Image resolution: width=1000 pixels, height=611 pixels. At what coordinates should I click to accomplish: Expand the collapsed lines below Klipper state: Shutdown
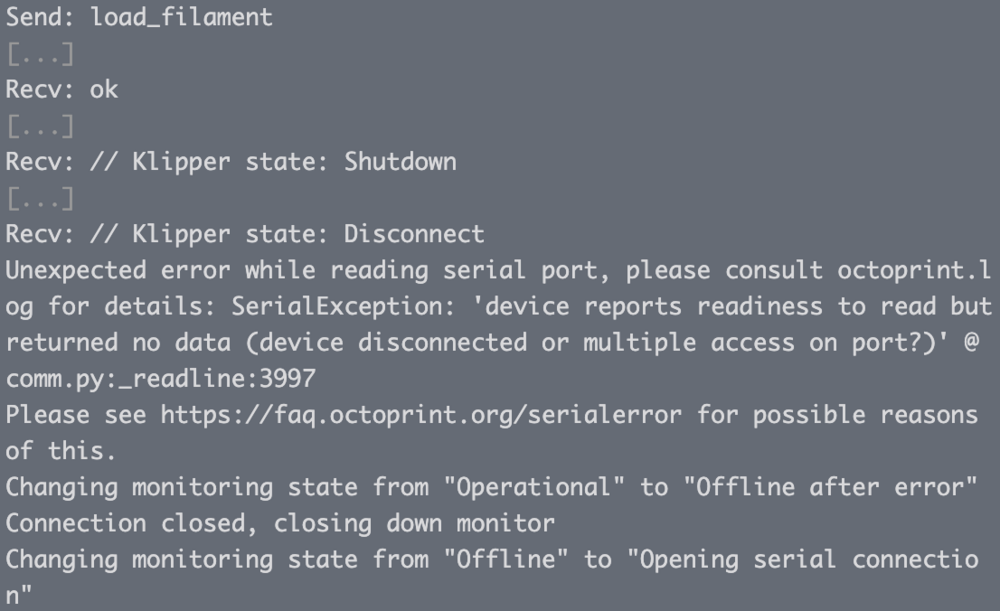coord(40,198)
